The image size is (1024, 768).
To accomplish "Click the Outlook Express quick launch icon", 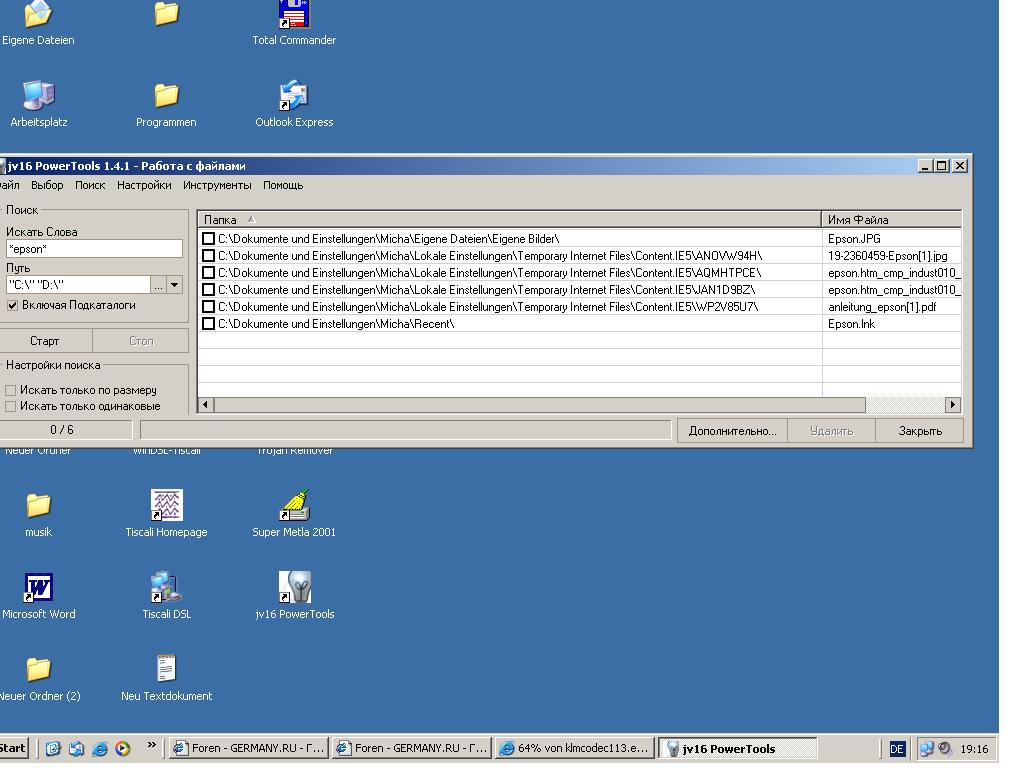I will [76, 748].
